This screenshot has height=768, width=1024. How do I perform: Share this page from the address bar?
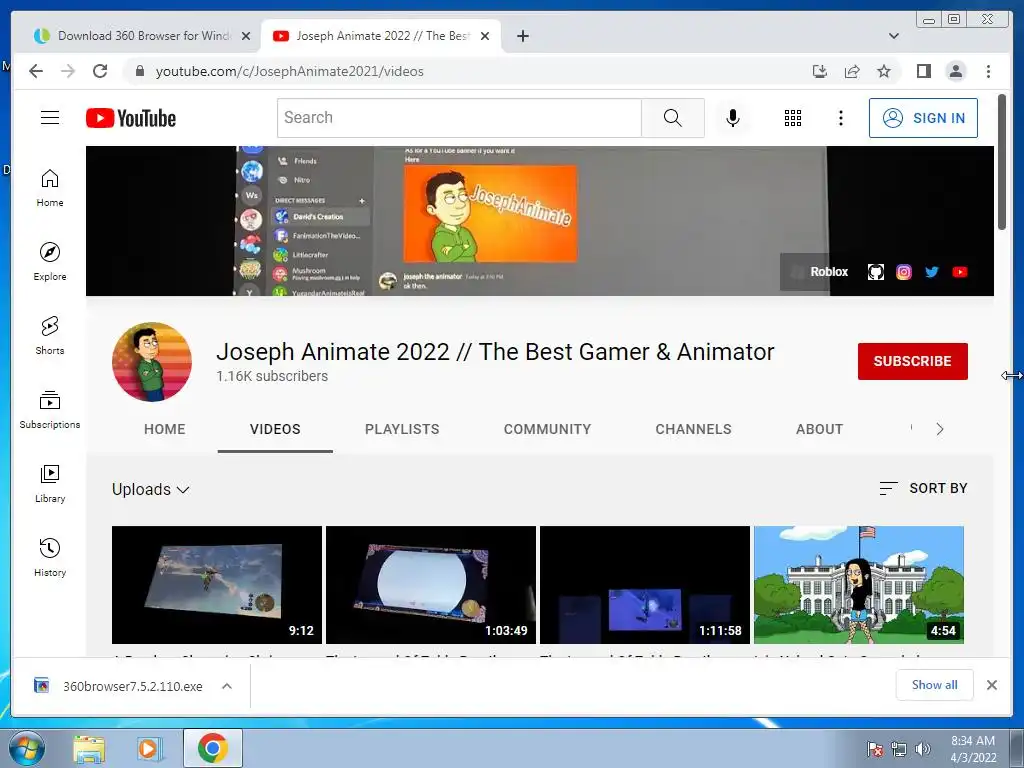tap(852, 71)
